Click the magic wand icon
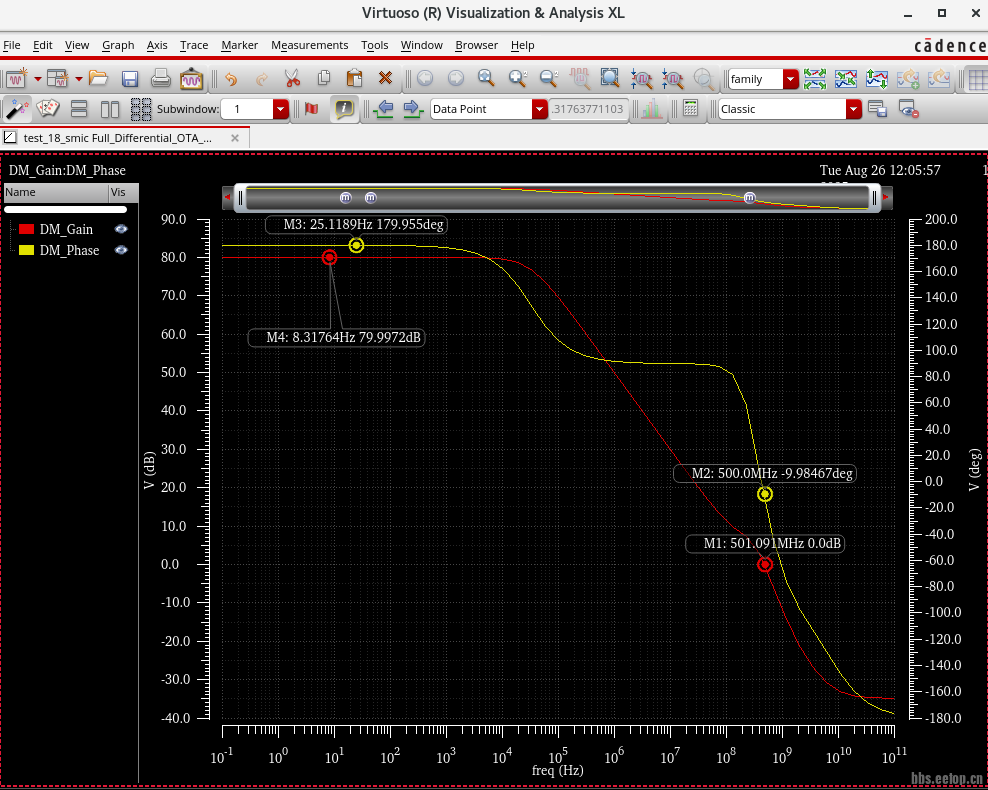This screenshot has height=790, width=988. pyautogui.click(x=17, y=109)
